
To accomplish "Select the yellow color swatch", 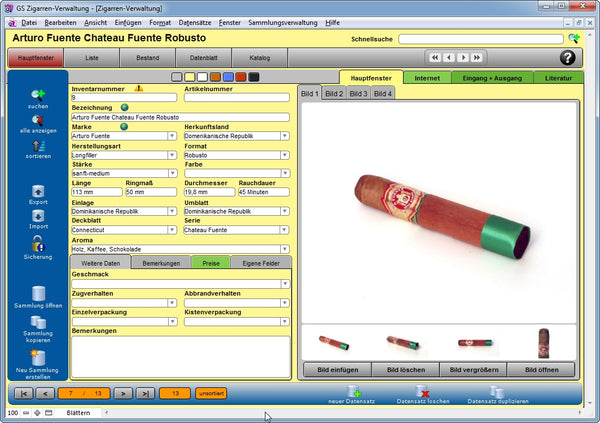I will 190,77.
